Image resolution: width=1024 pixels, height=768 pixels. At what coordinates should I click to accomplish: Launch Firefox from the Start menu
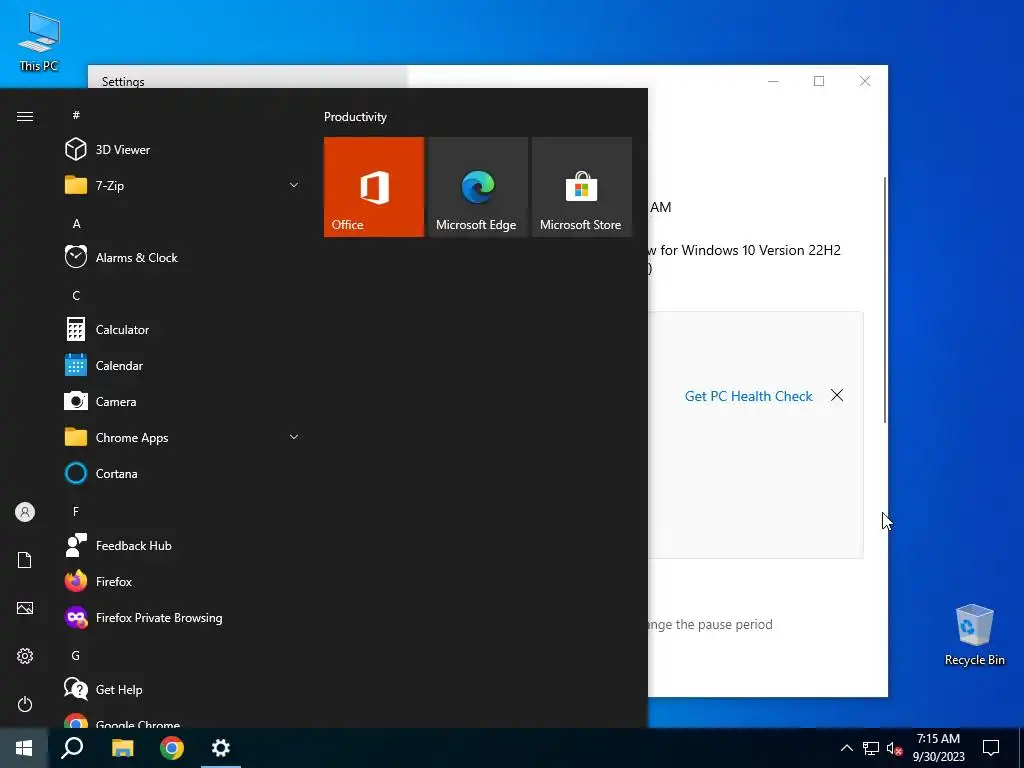(183, 581)
